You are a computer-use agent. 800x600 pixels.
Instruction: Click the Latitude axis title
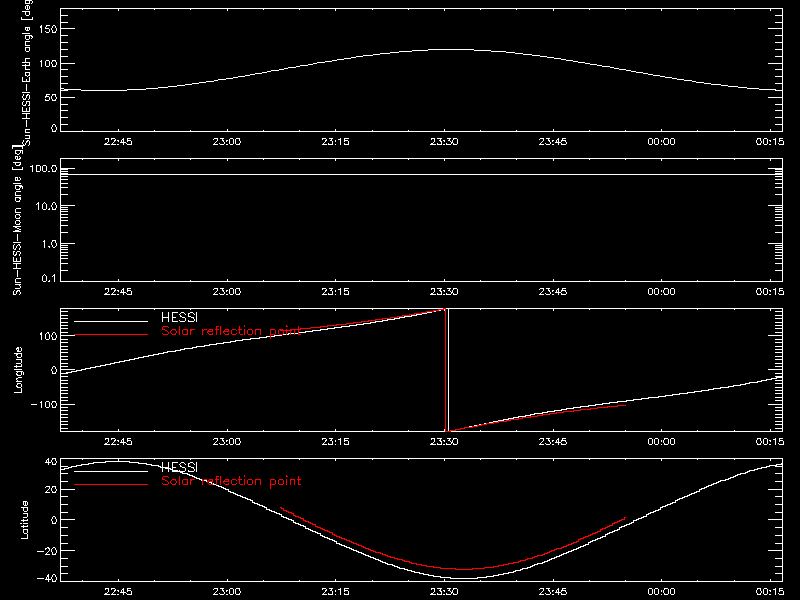point(24,520)
